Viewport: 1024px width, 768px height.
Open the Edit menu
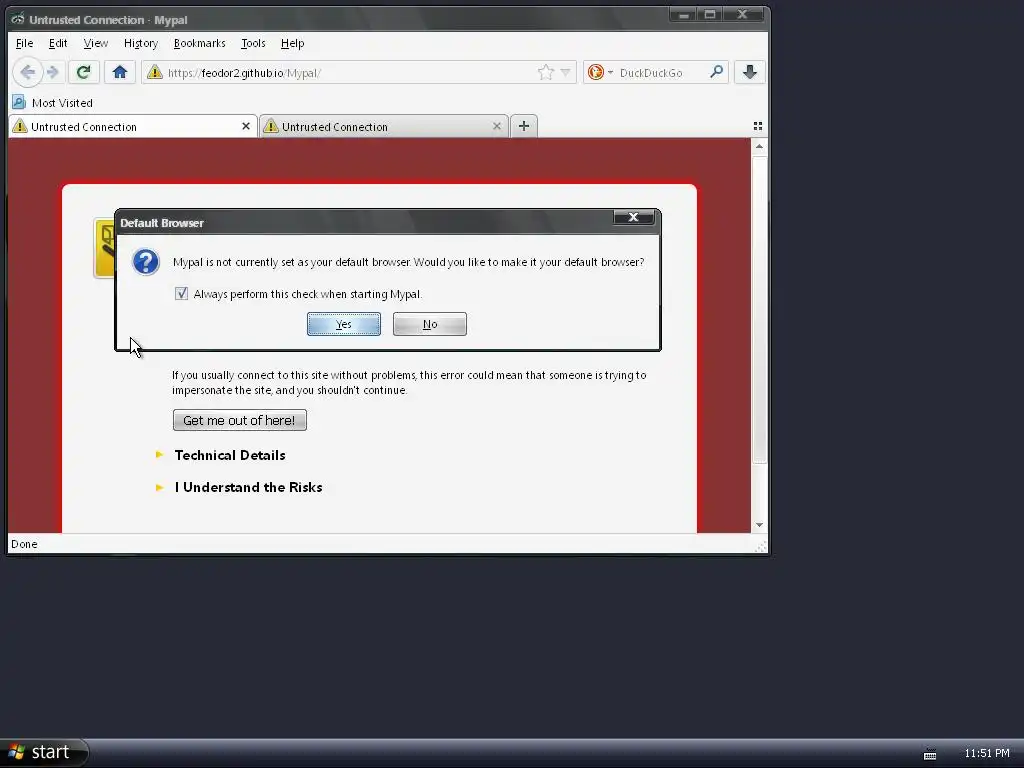click(x=57, y=43)
